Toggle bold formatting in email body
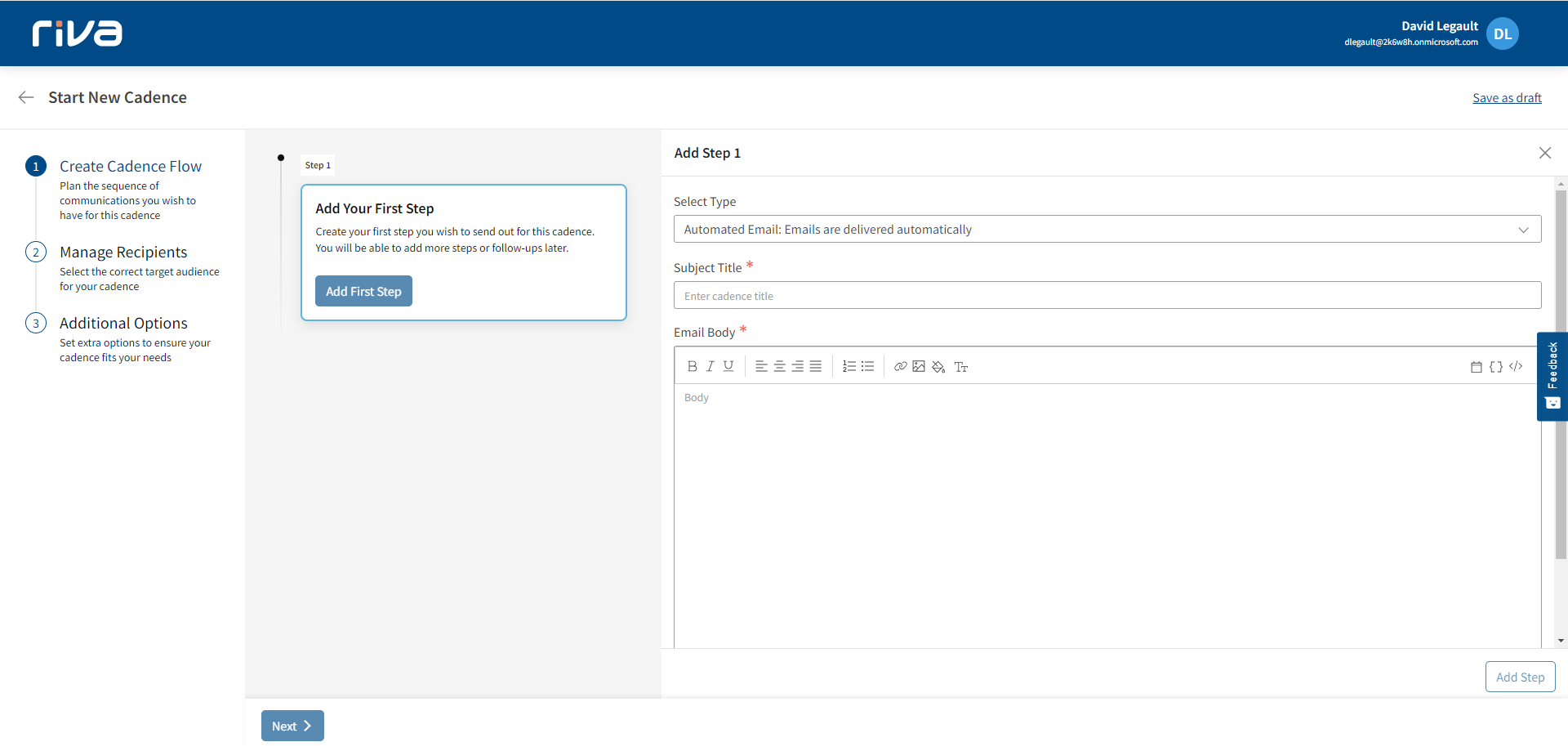Screen dimensions: 1568x751 pos(692,367)
